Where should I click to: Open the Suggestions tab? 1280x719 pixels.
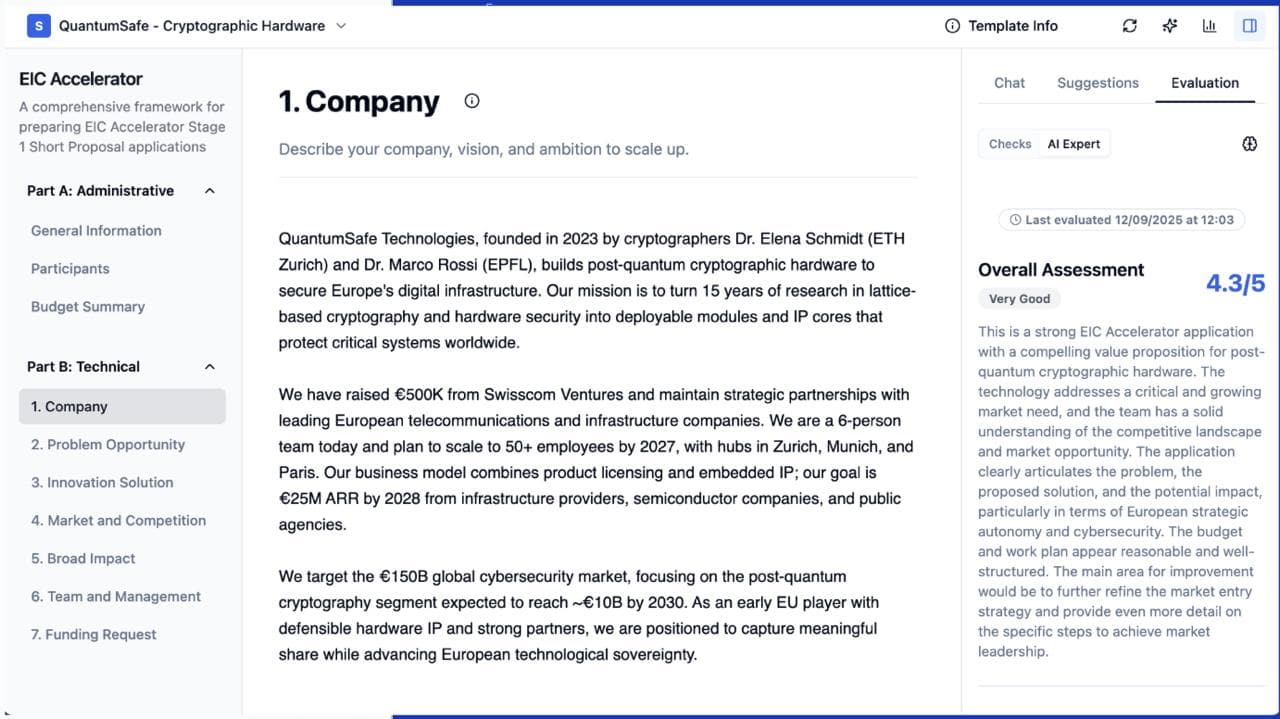click(x=1097, y=83)
